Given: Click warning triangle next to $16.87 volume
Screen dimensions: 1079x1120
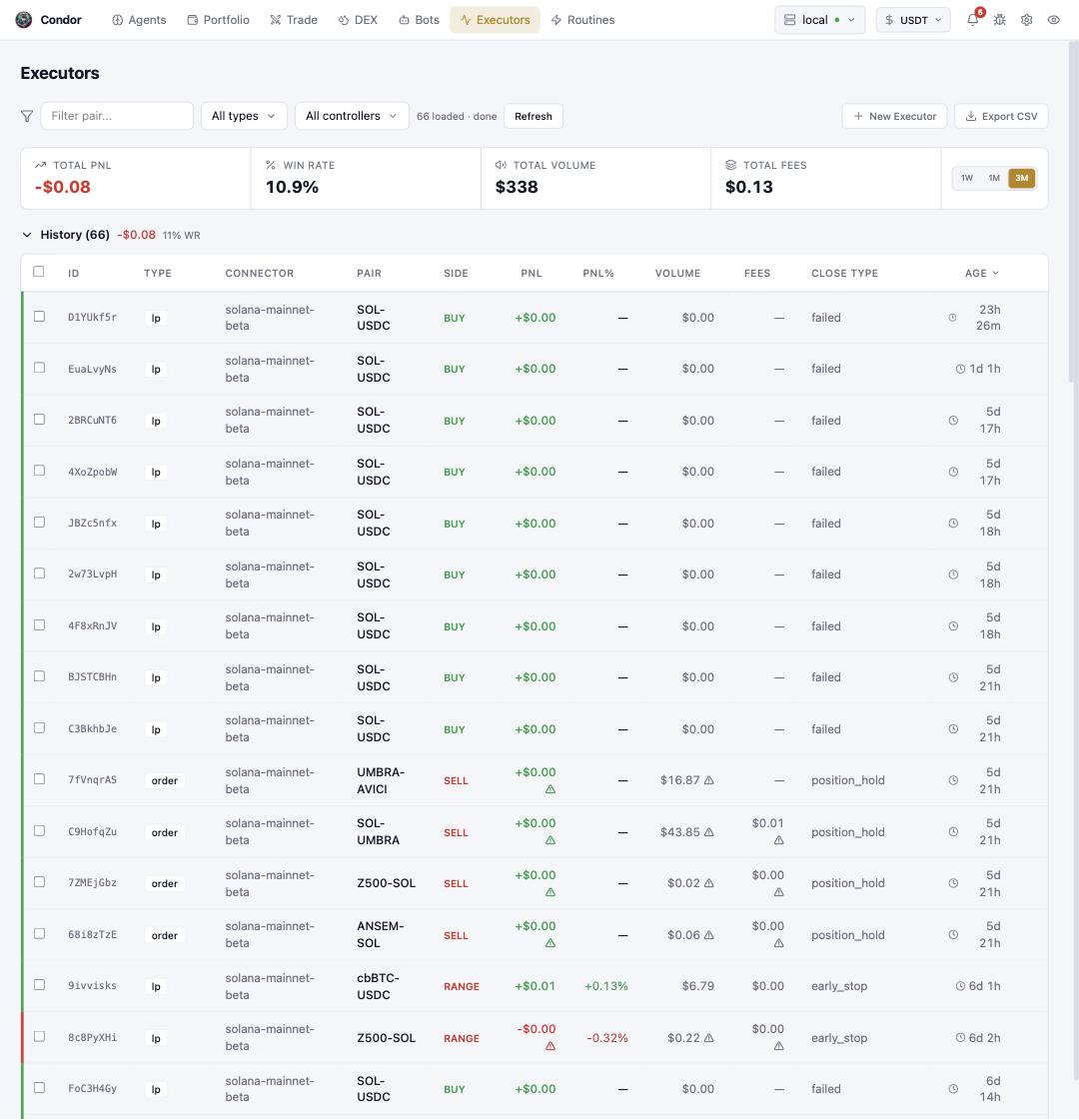Looking at the screenshot, I should (709, 780).
